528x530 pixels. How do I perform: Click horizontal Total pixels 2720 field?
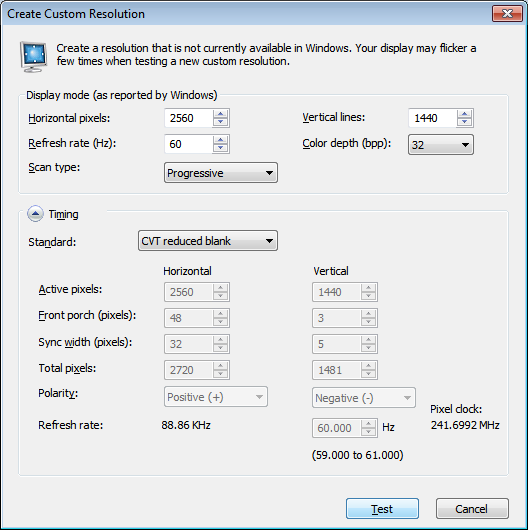(189, 370)
